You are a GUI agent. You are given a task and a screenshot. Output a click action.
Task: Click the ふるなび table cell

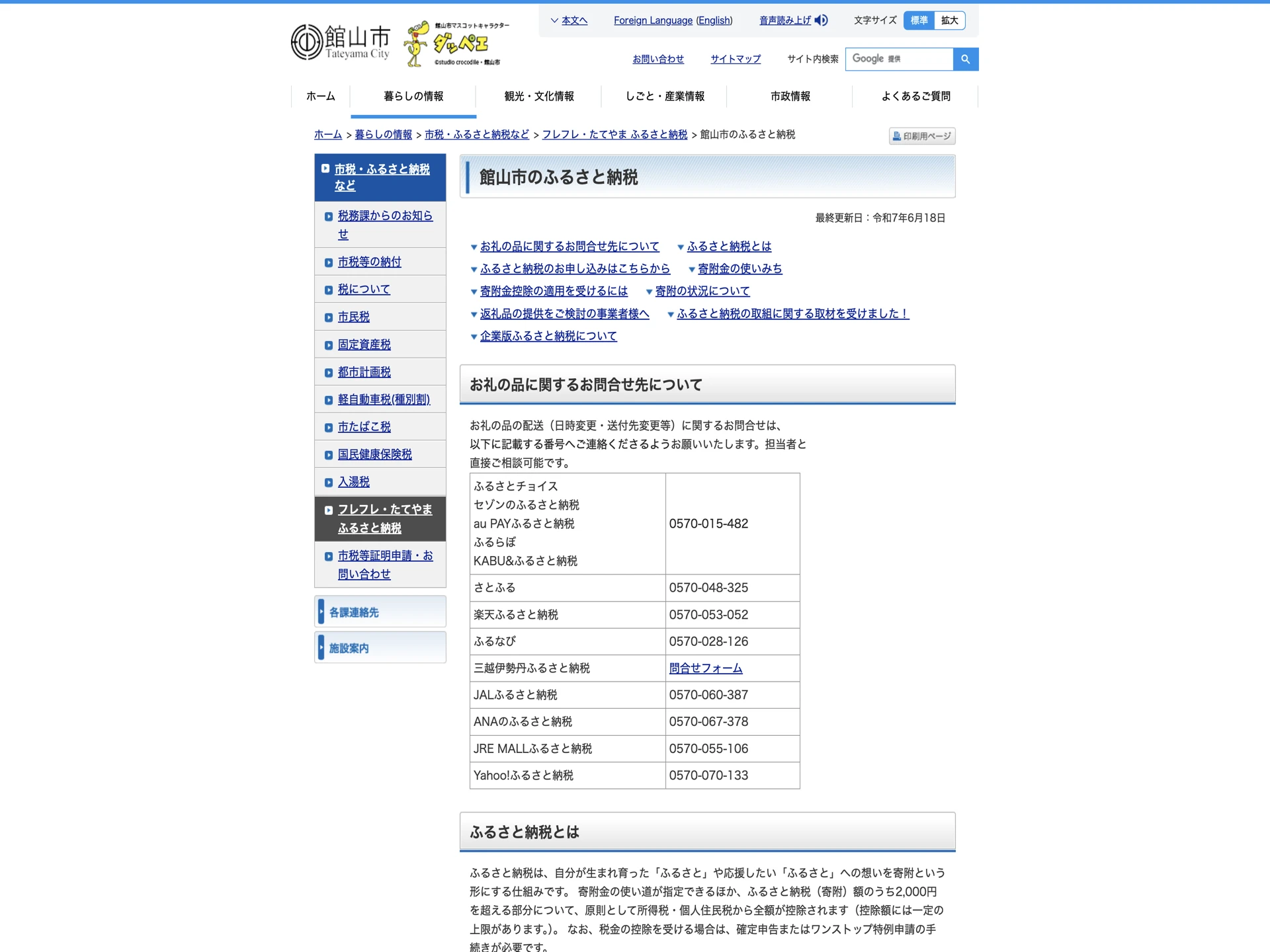[x=568, y=641]
